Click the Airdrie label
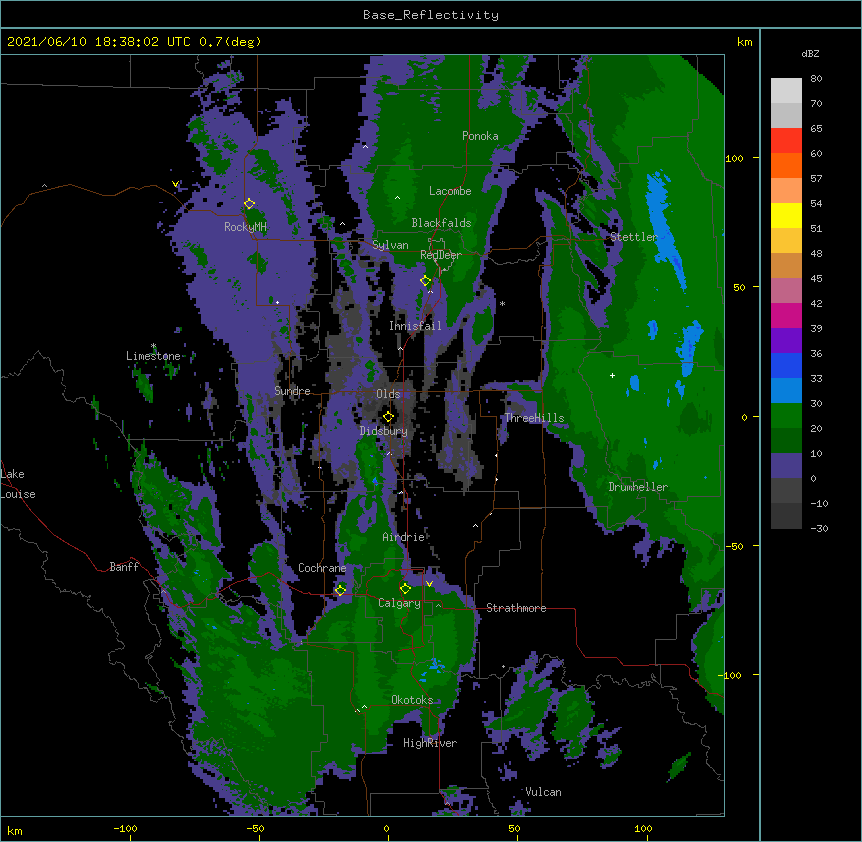The height and width of the screenshot is (842, 862). coord(404,537)
